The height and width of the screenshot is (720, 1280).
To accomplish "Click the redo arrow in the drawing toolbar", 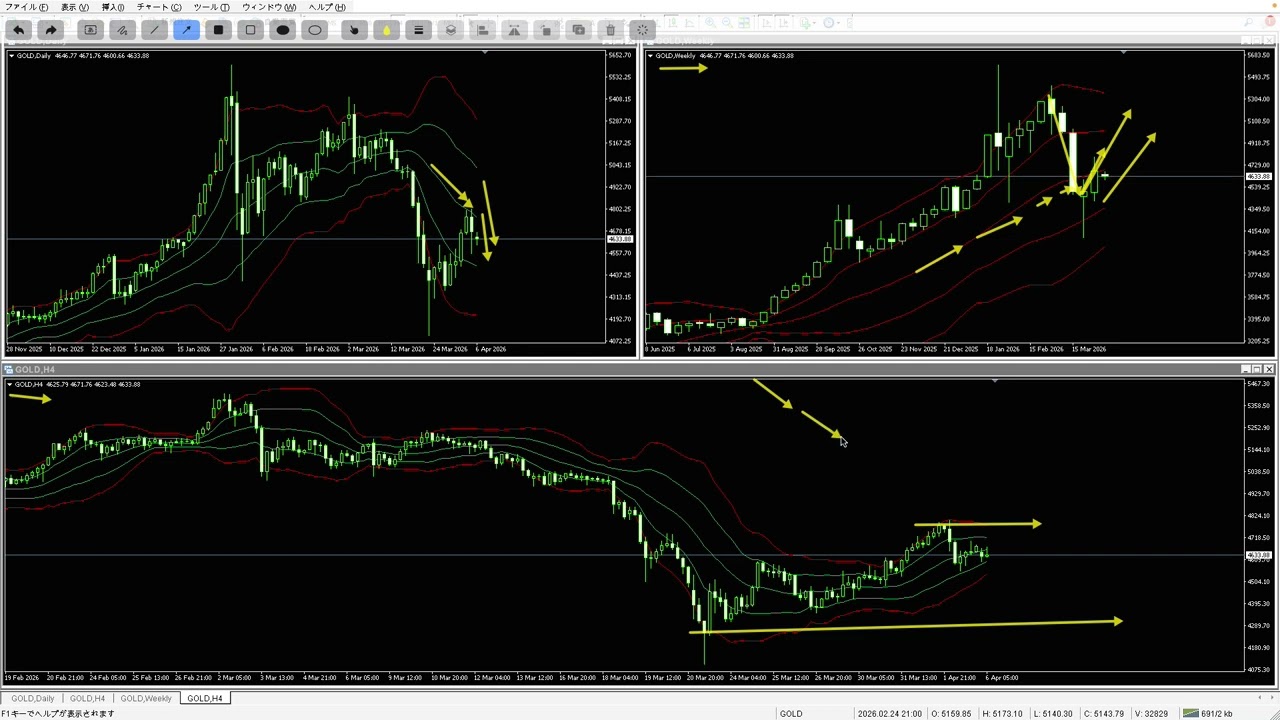I will pos(51,30).
